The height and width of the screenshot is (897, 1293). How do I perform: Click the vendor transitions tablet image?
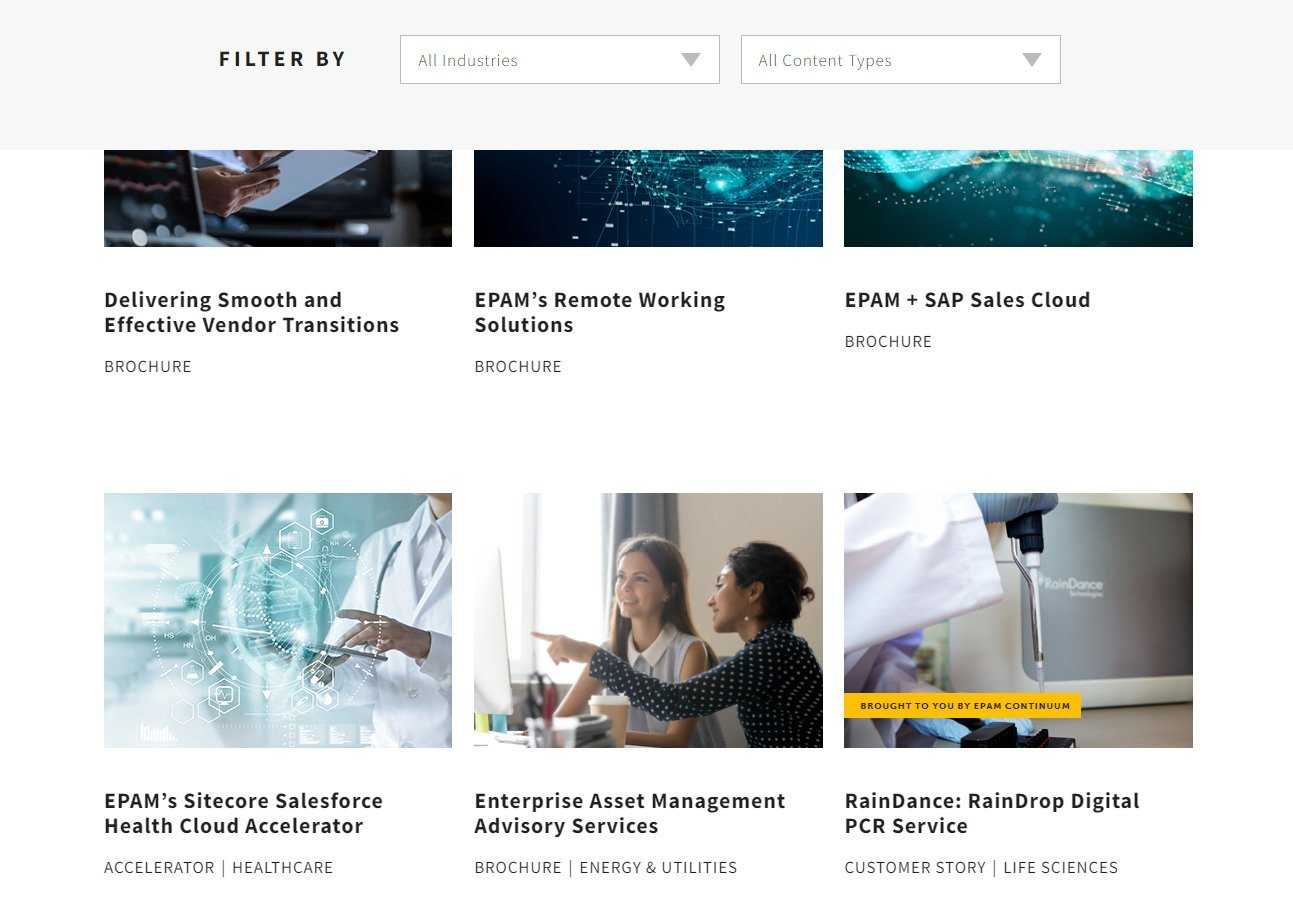coord(278,198)
